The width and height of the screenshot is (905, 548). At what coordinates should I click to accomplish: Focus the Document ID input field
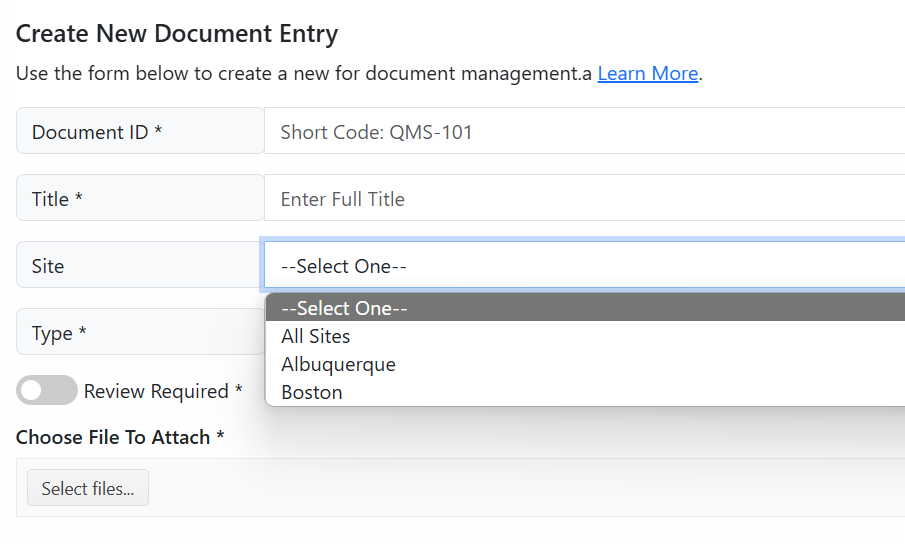[x=584, y=131]
